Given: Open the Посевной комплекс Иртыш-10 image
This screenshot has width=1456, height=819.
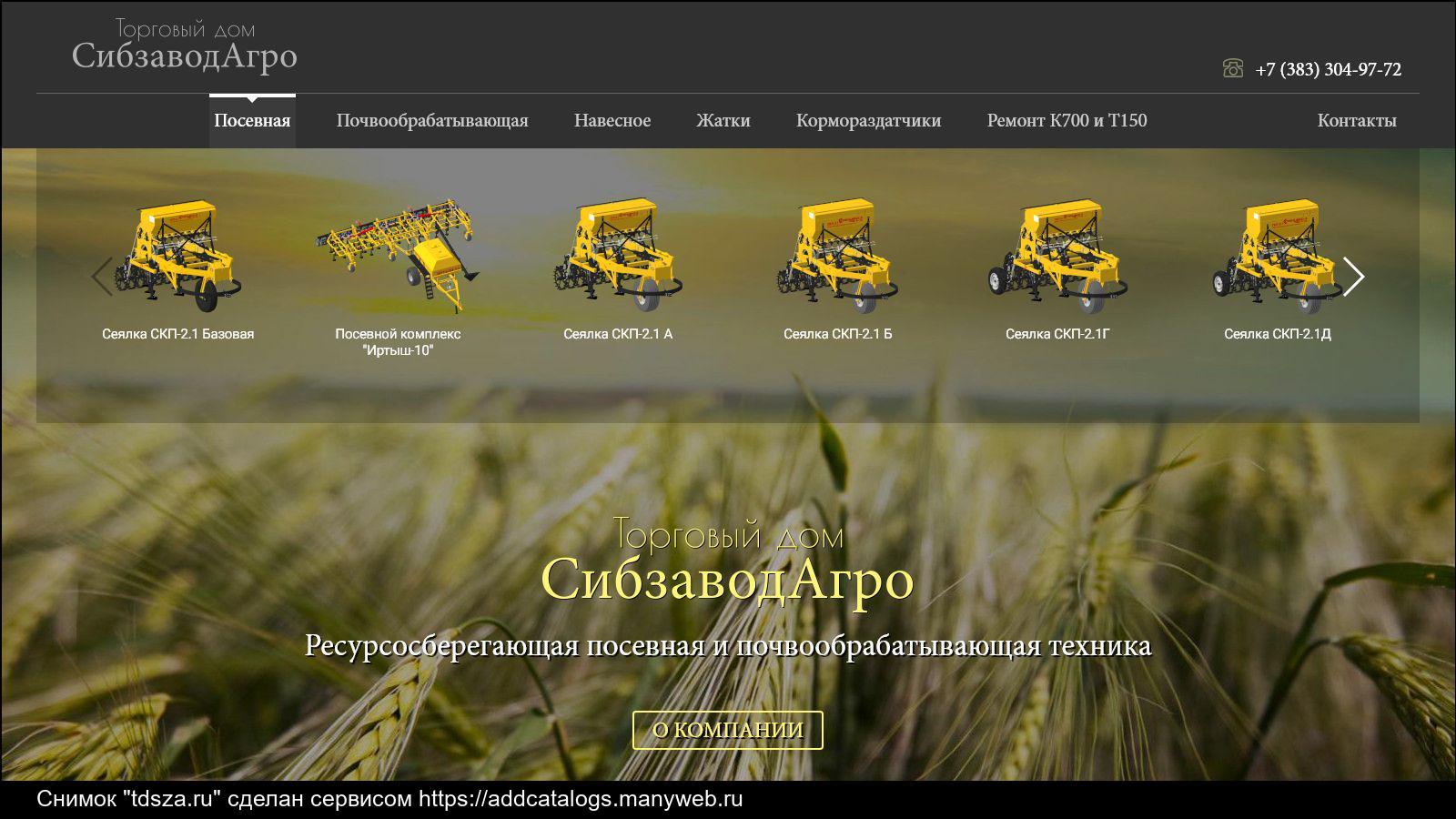Looking at the screenshot, I should click(x=398, y=251).
